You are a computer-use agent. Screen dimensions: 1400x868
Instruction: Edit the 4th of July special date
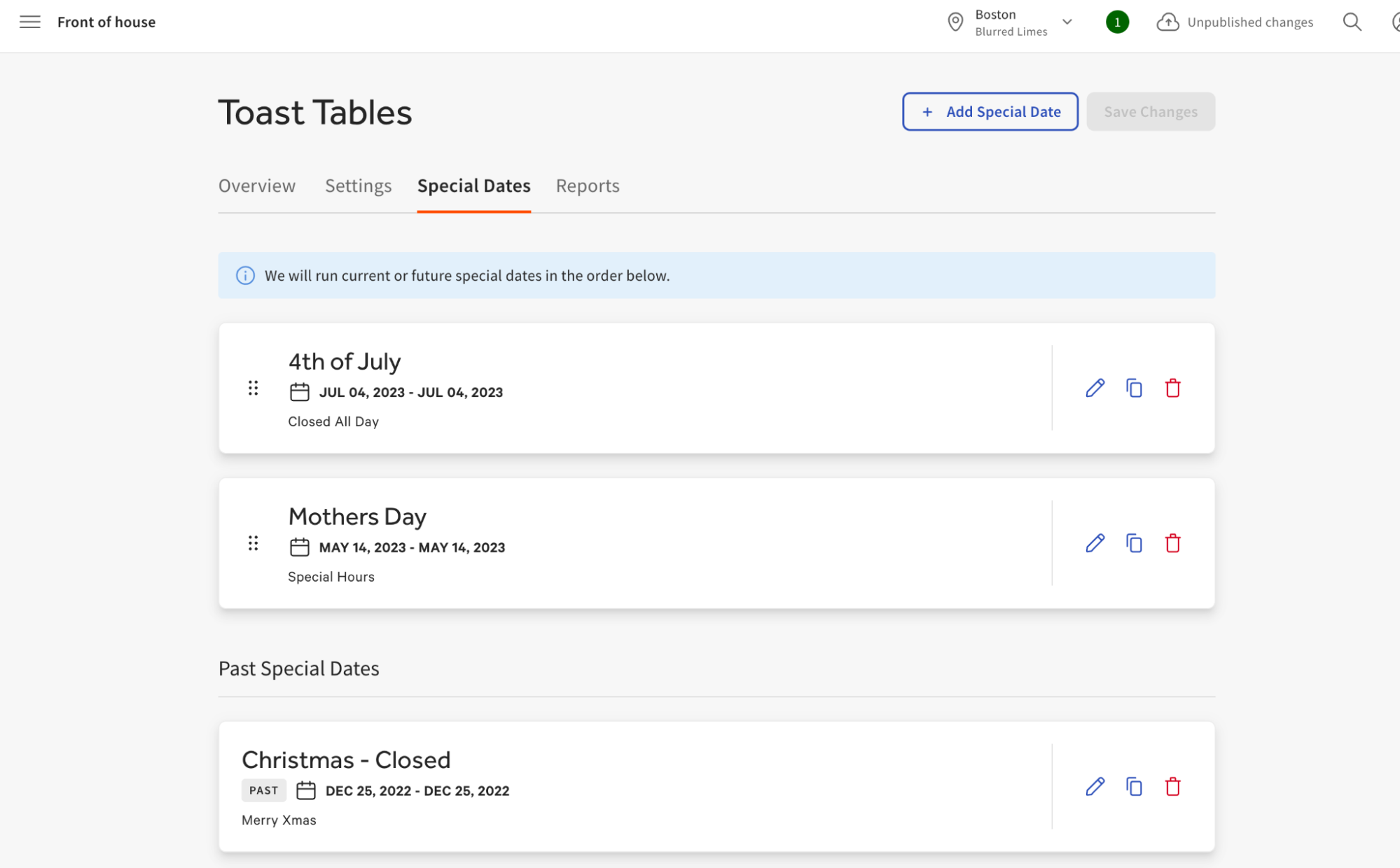tap(1095, 388)
